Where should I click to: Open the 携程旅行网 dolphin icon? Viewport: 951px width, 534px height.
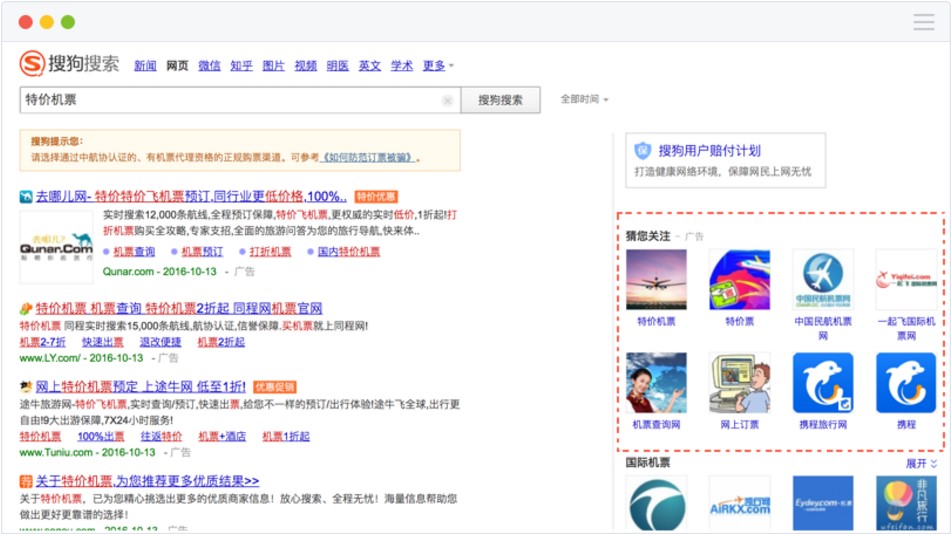tap(823, 383)
